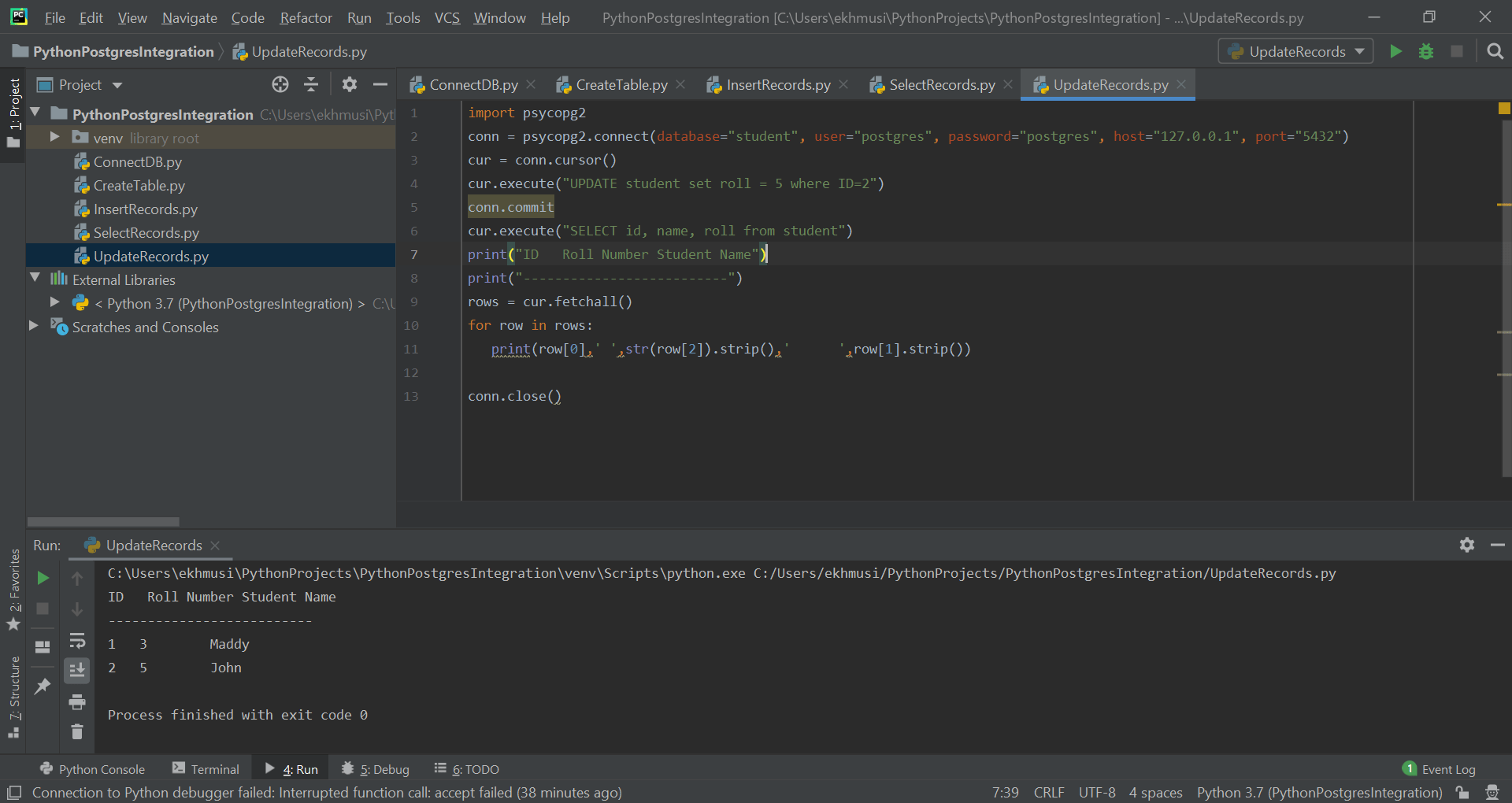Collapse all in the Project panel
The image size is (1512, 803).
coord(311,85)
